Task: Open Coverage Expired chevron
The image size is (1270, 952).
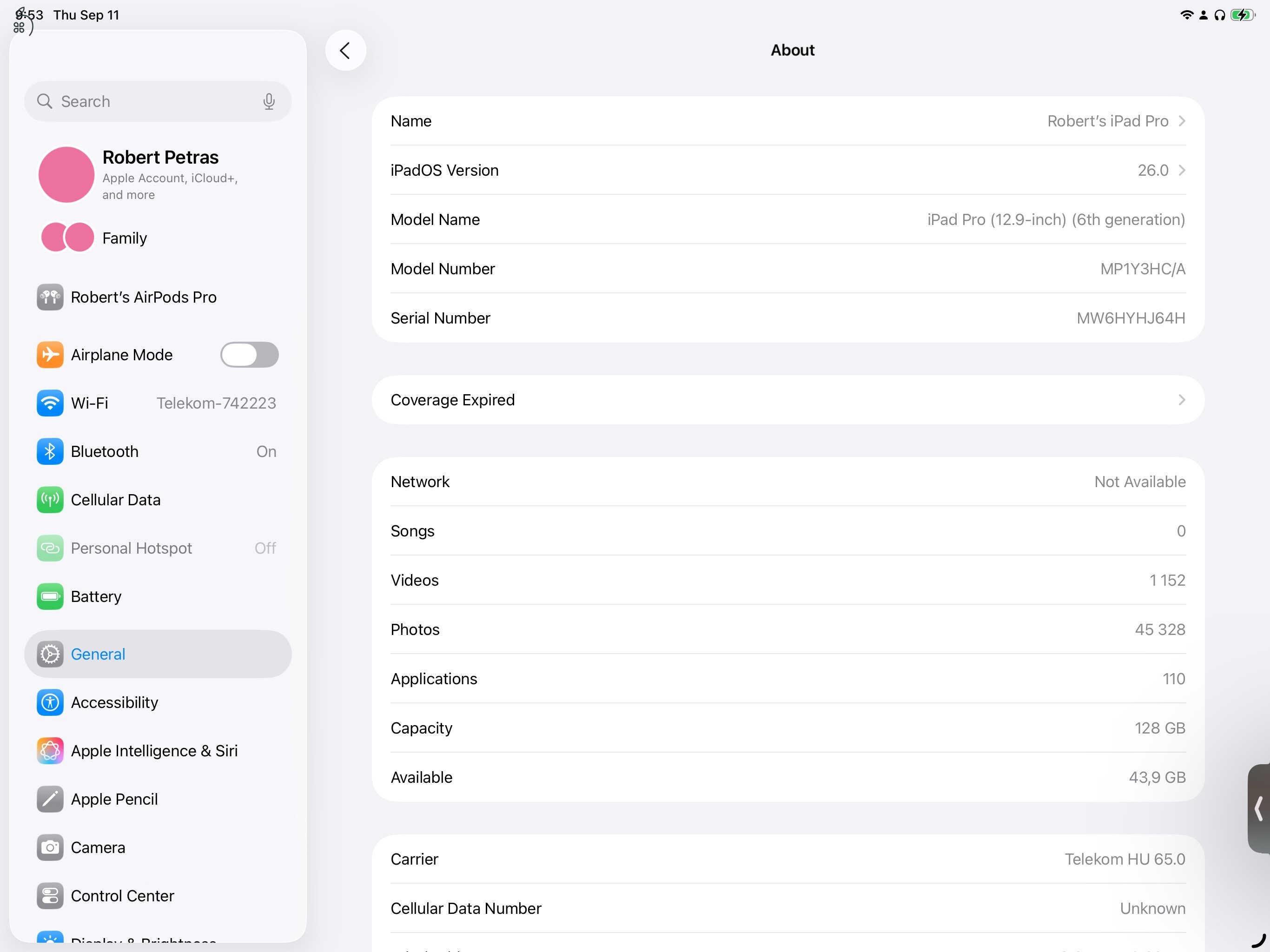Action: click(x=1182, y=400)
